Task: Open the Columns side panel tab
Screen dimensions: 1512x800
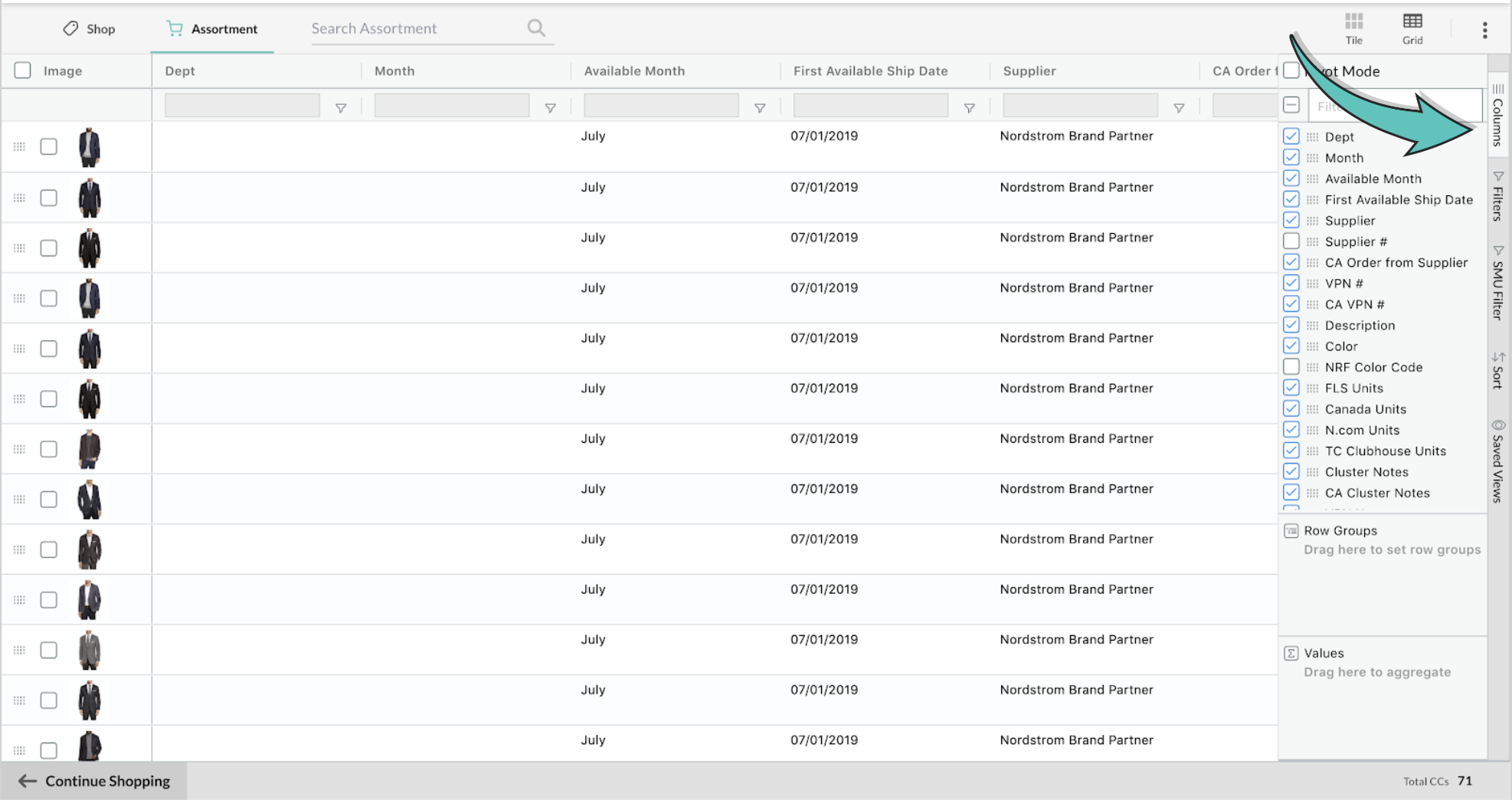Action: click(1498, 115)
